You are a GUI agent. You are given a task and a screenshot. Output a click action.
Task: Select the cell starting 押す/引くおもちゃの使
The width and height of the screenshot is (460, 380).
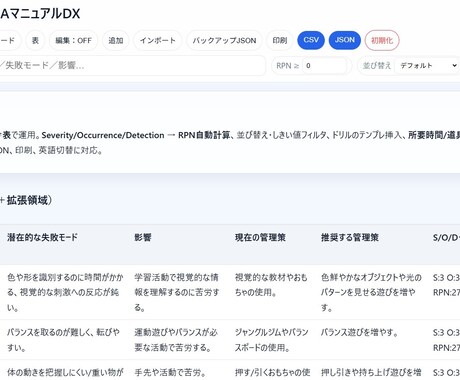[273, 373]
